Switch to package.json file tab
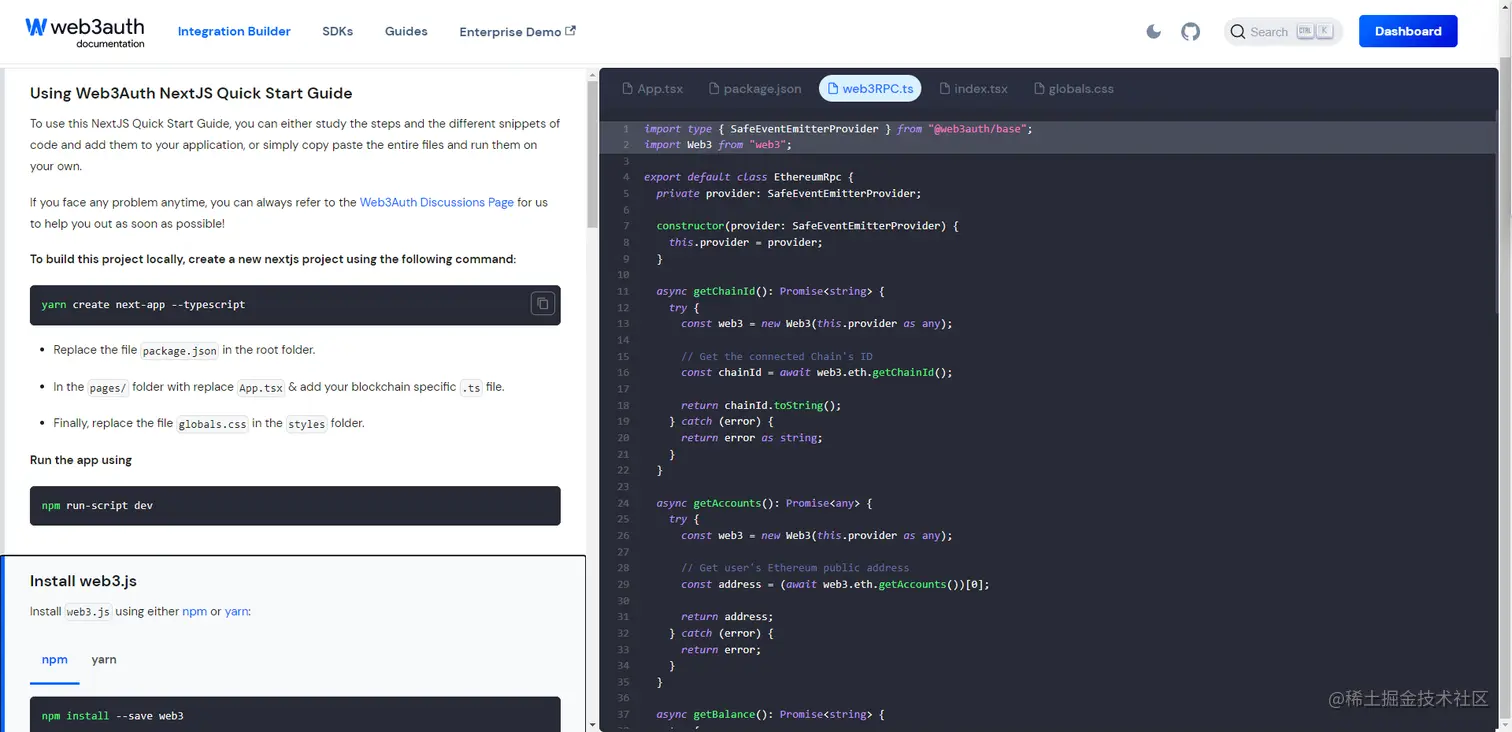Viewport: 1512px width, 732px height. click(x=755, y=88)
